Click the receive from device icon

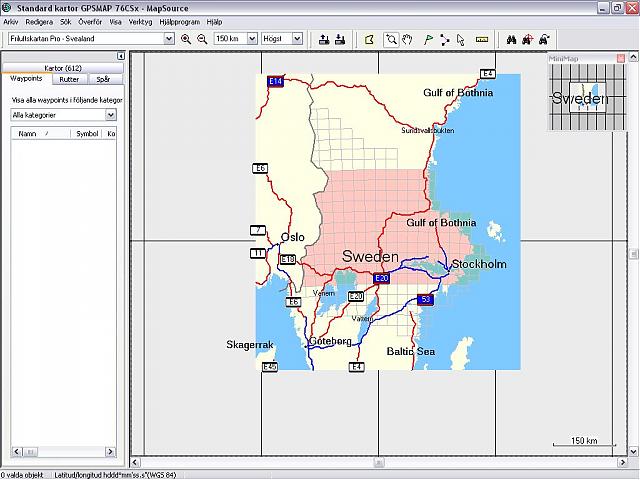click(340, 39)
